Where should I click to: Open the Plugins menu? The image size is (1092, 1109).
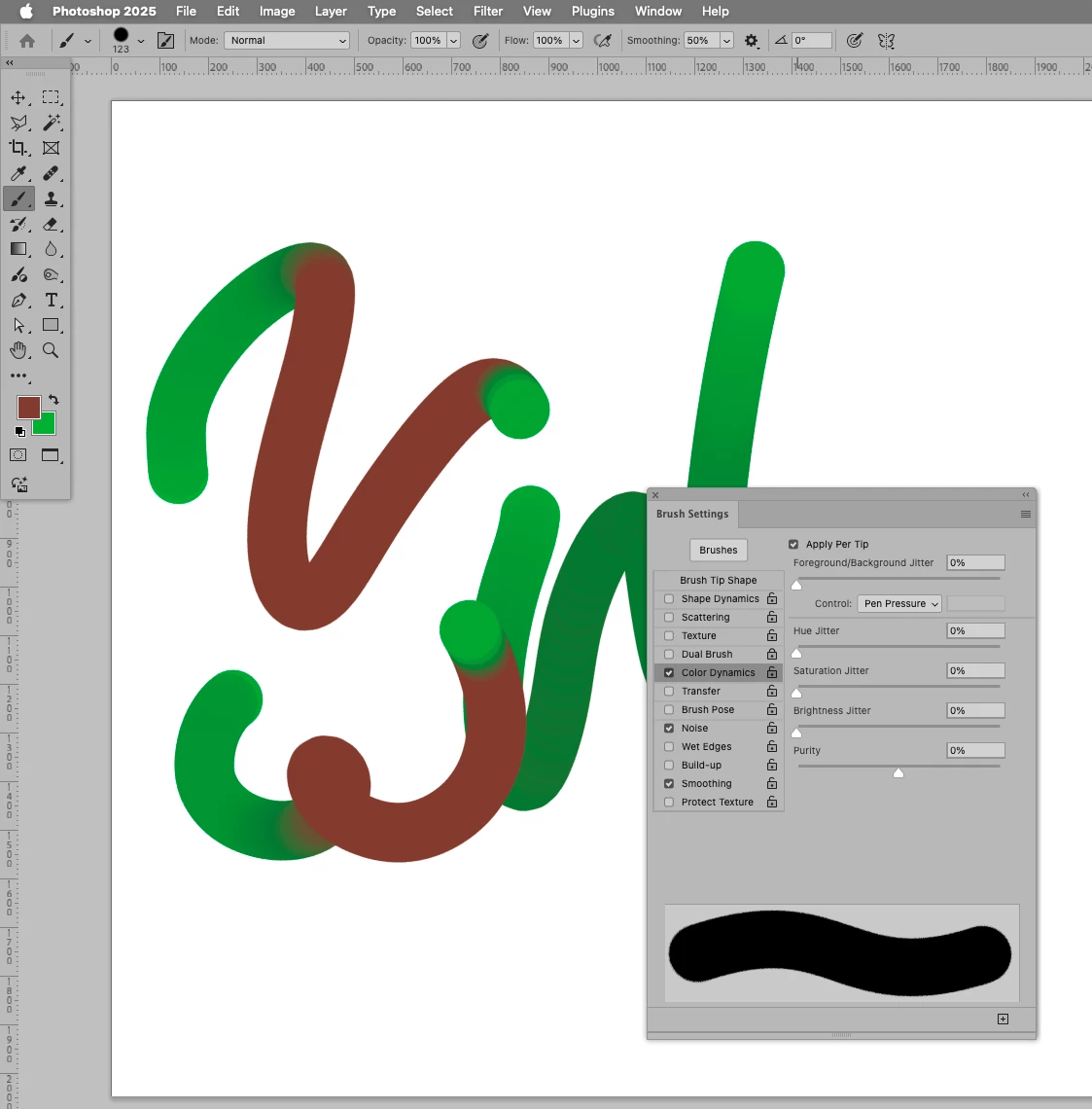[x=592, y=12]
